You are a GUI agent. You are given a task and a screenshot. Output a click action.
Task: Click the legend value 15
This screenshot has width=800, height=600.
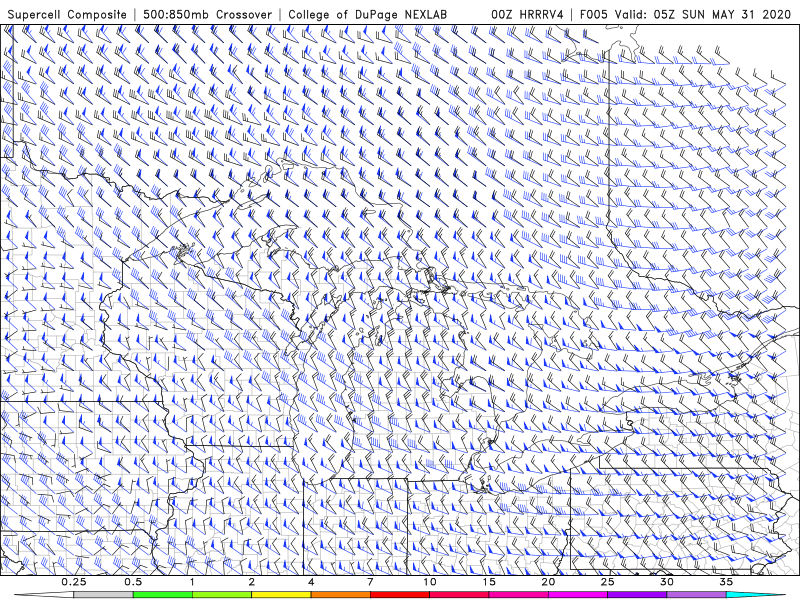[489, 582]
